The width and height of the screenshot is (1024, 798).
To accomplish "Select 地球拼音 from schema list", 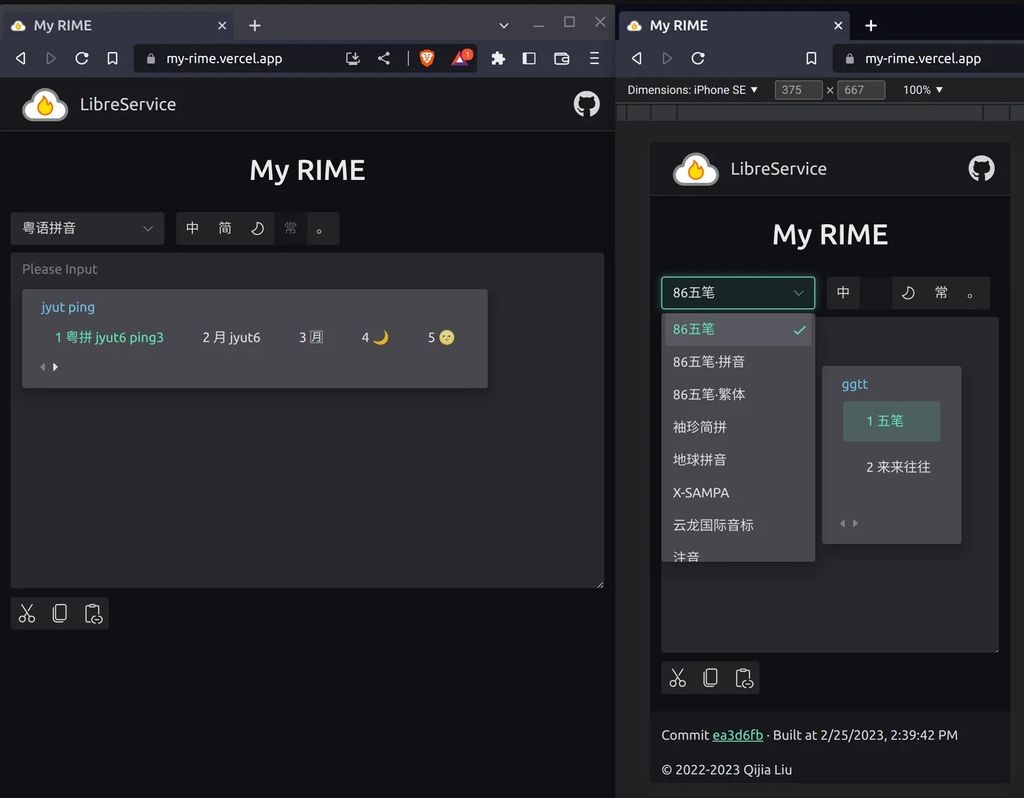I will (x=700, y=460).
